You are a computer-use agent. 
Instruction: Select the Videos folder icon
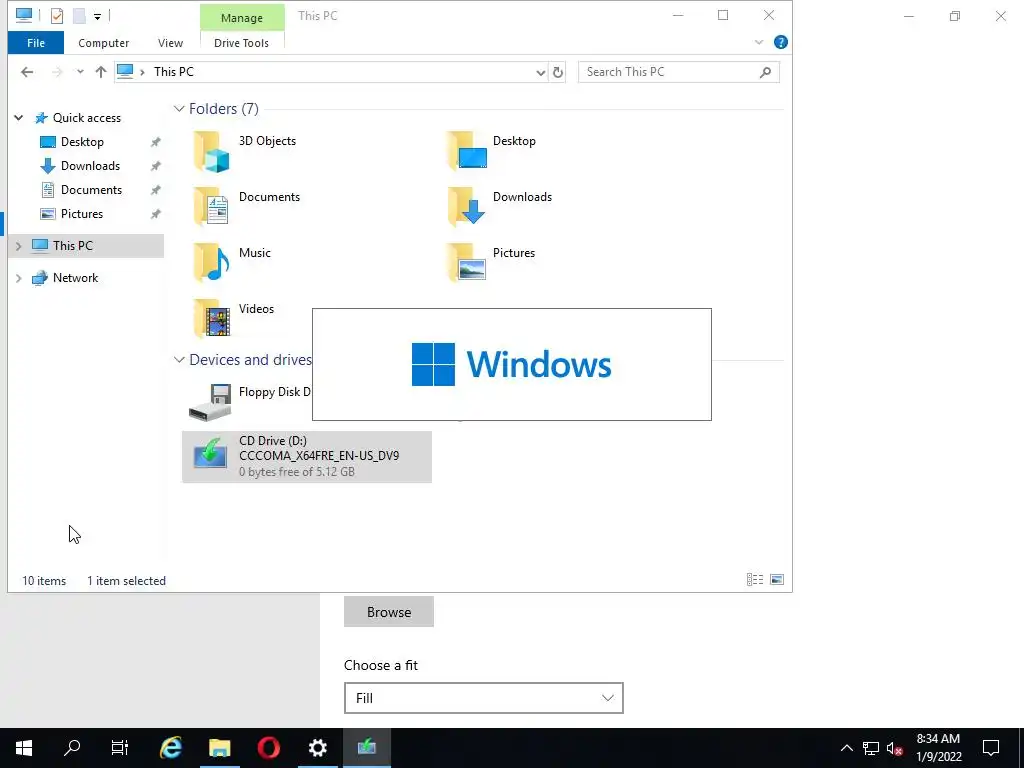[211, 319]
